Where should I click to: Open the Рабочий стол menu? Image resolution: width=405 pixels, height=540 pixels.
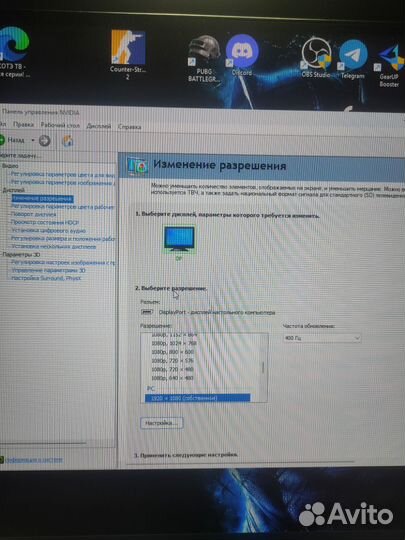pyautogui.click(x=60, y=125)
